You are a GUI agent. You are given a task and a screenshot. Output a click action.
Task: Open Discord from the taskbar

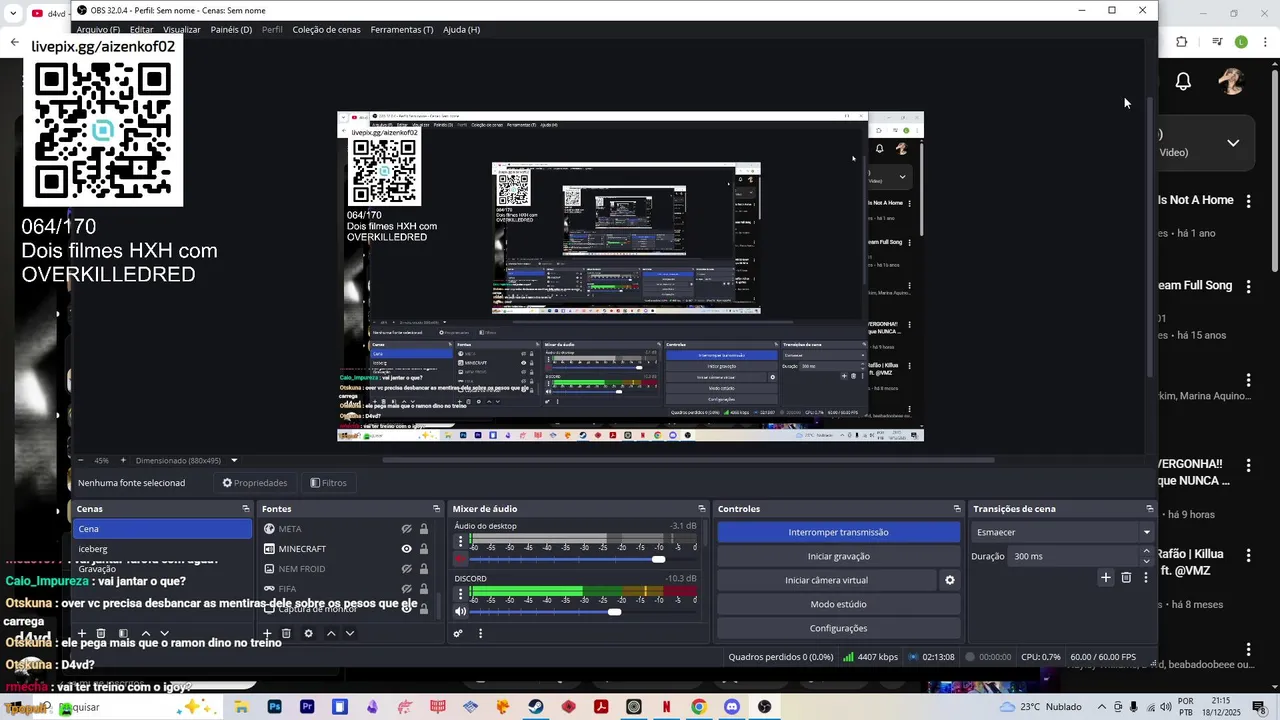[732, 707]
